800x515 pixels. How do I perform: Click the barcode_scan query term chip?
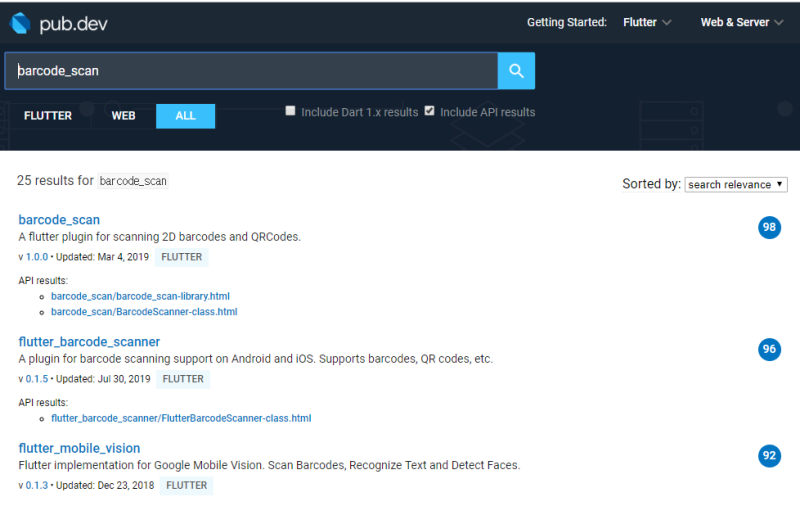tap(133, 181)
